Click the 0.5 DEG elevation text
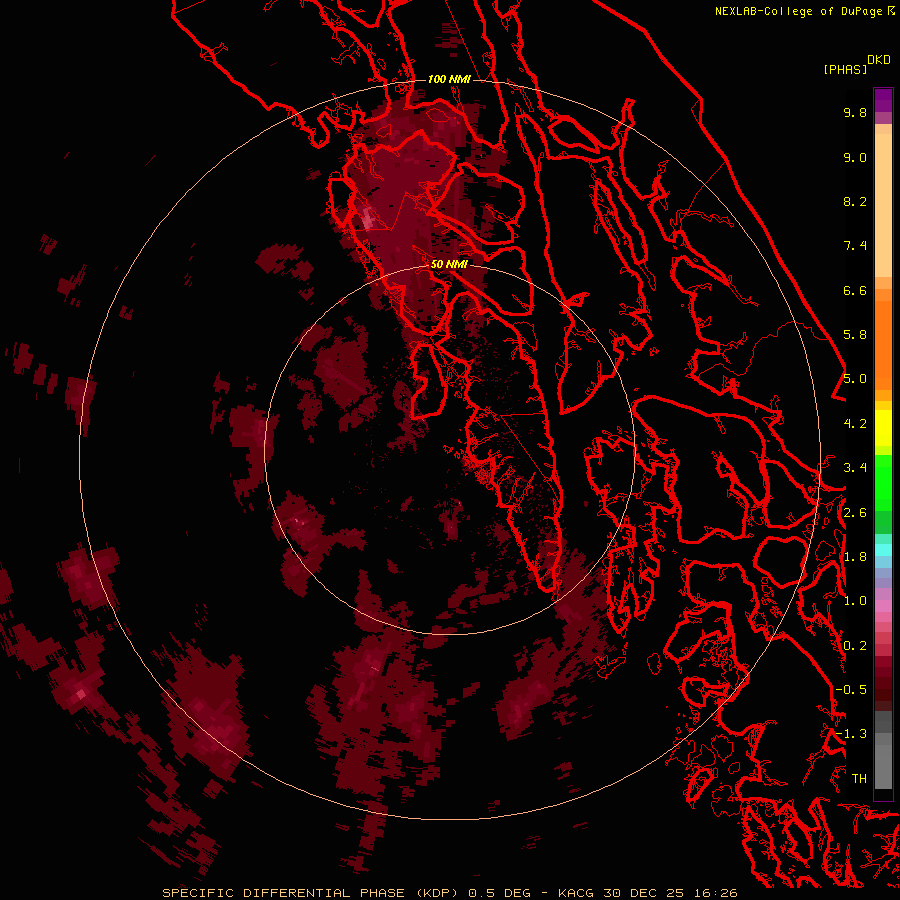This screenshot has width=900, height=900. (x=500, y=893)
